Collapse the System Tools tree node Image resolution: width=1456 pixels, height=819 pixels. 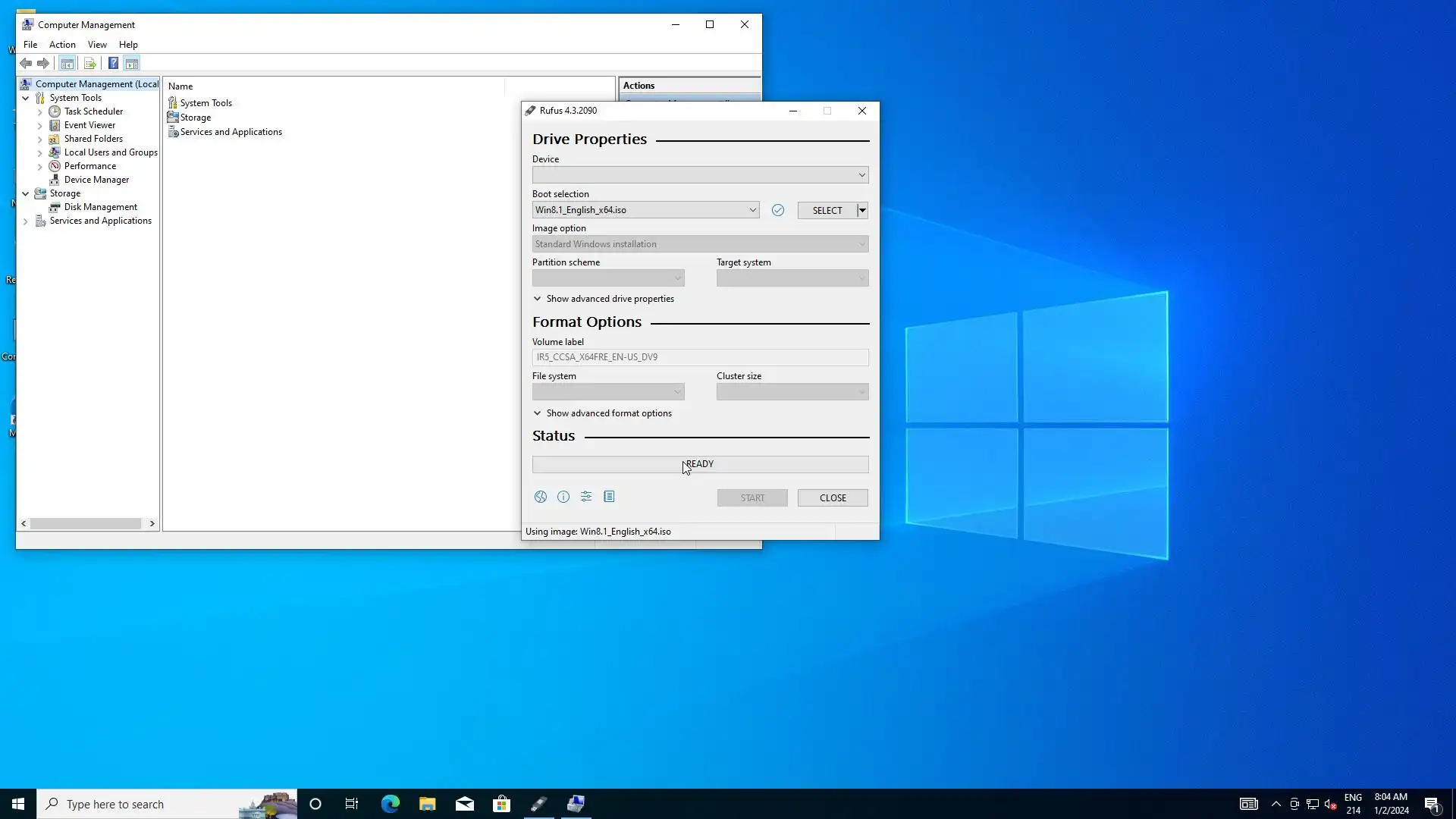(x=26, y=98)
